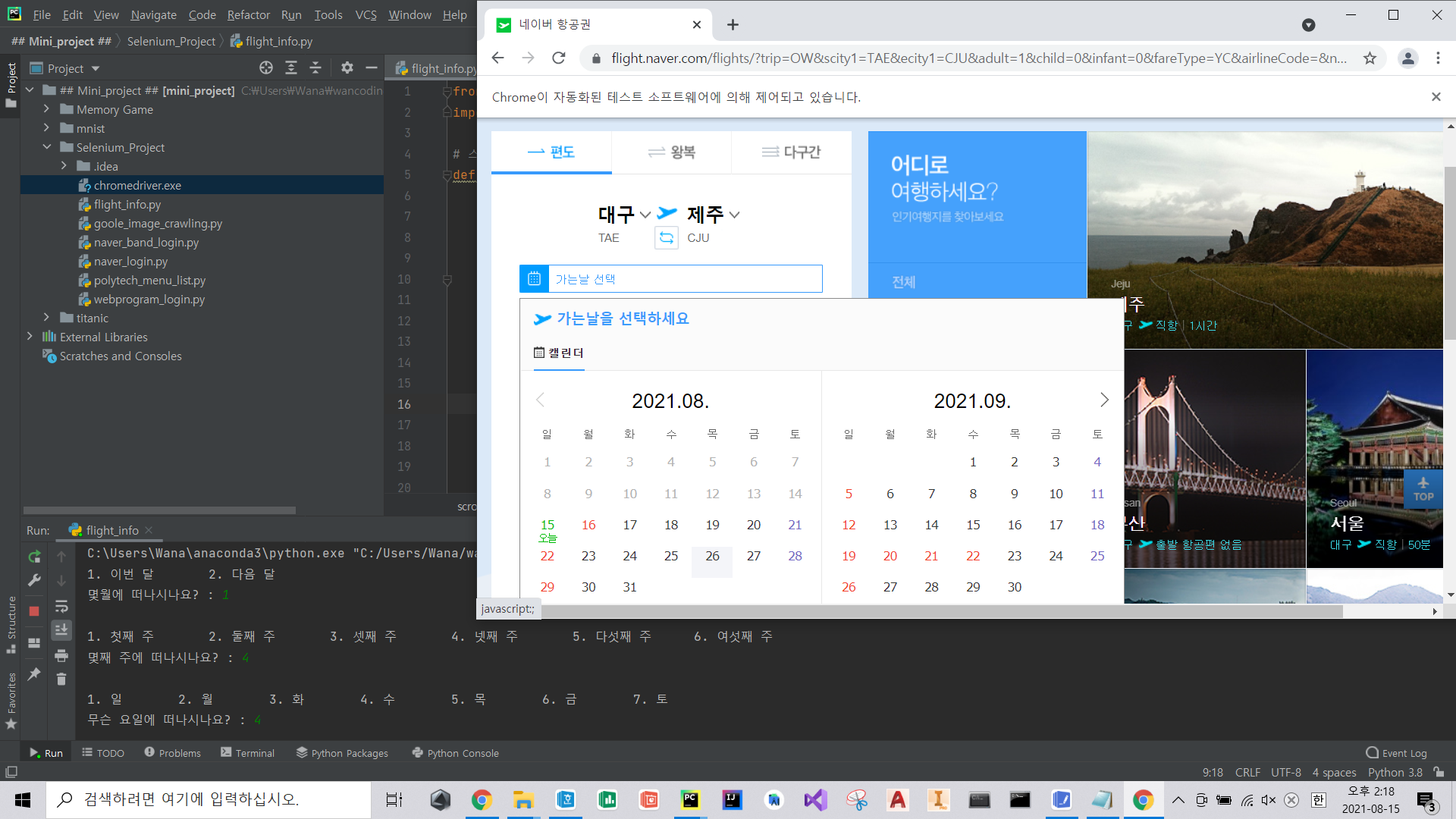Select opened file locate target icon

tap(266, 68)
